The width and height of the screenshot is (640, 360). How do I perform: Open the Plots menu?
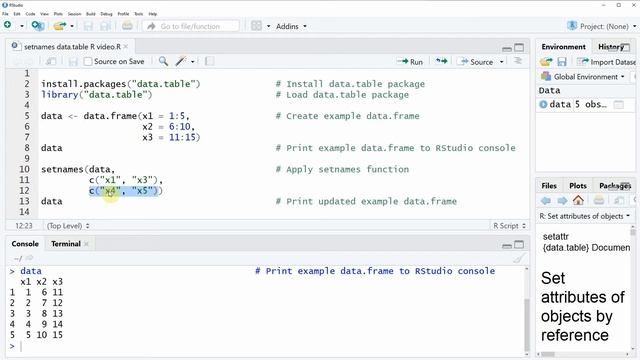58,14
